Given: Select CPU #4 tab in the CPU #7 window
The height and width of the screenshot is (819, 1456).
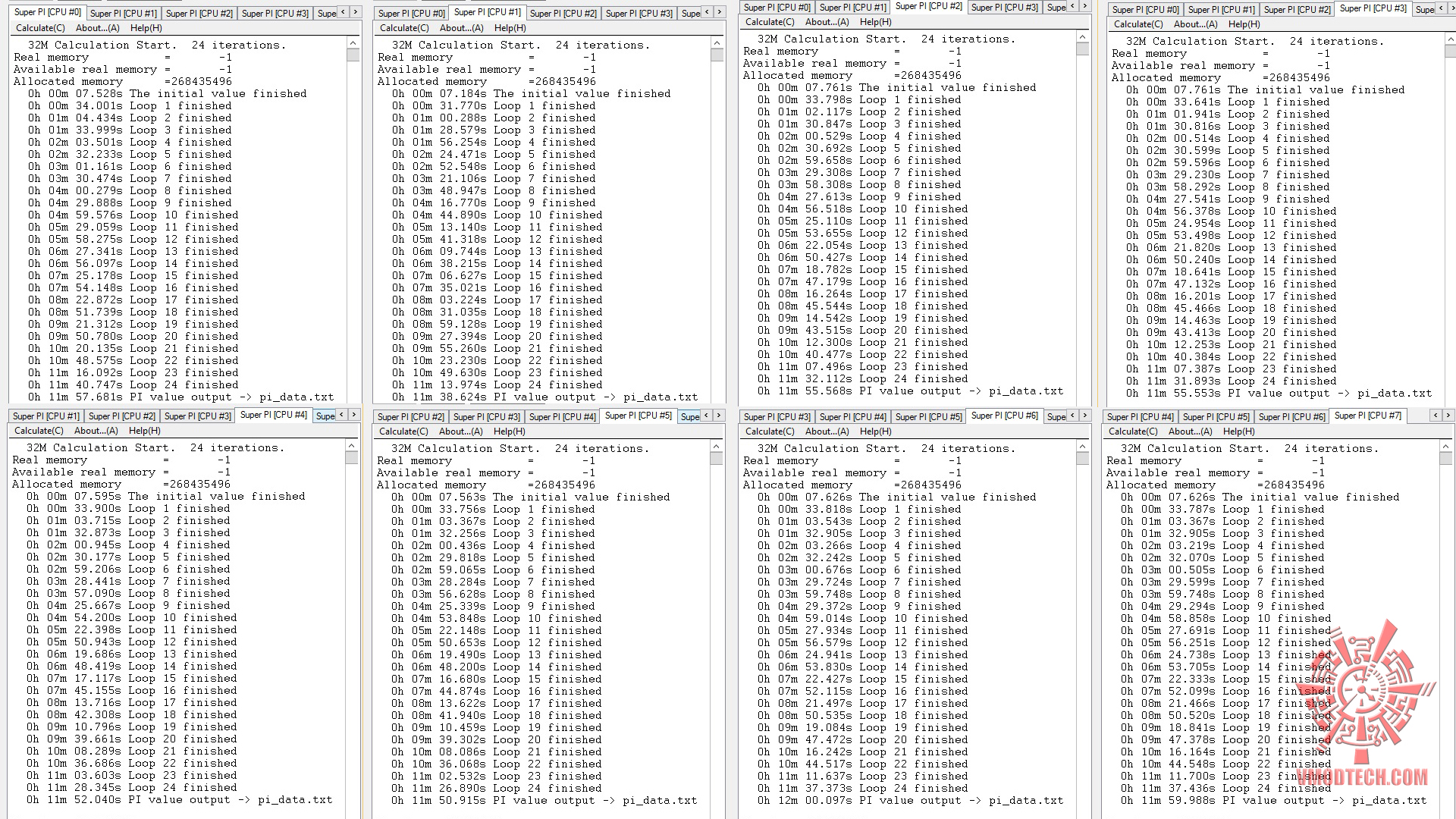Looking at the screenshot, I should click(x=1140, y=416).
